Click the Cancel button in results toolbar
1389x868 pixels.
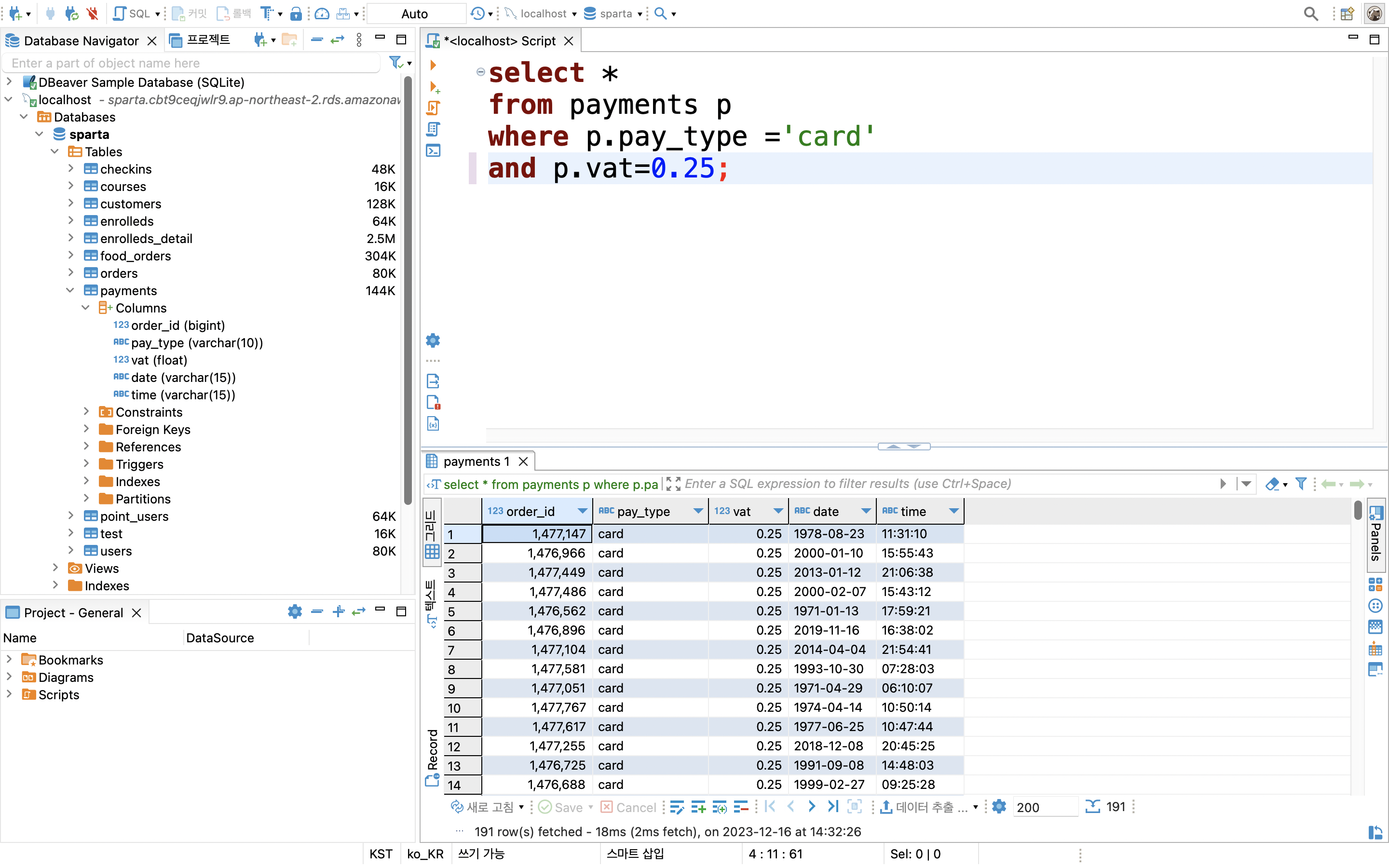pos(628,807)
